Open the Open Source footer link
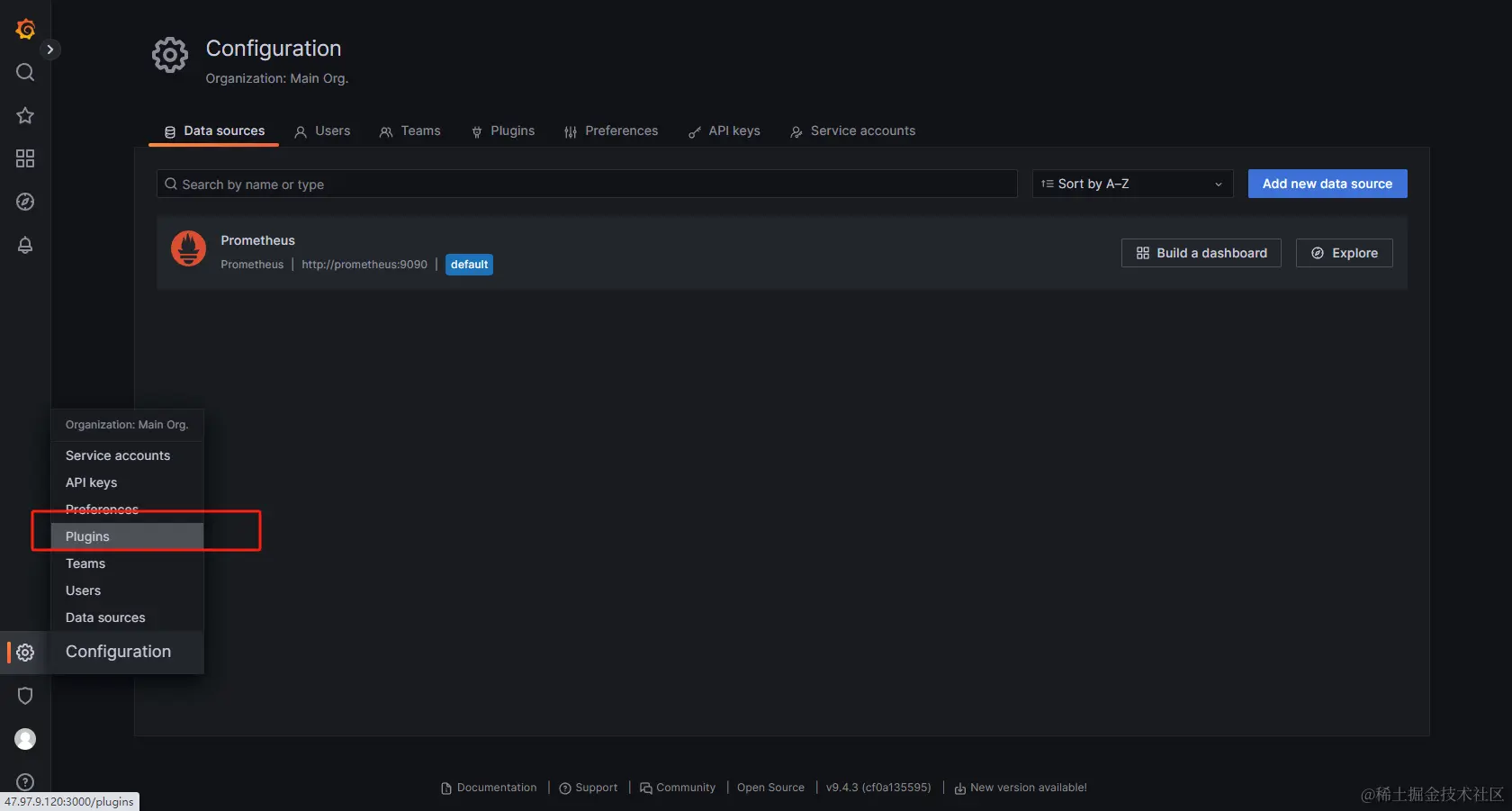 point(770,788)
